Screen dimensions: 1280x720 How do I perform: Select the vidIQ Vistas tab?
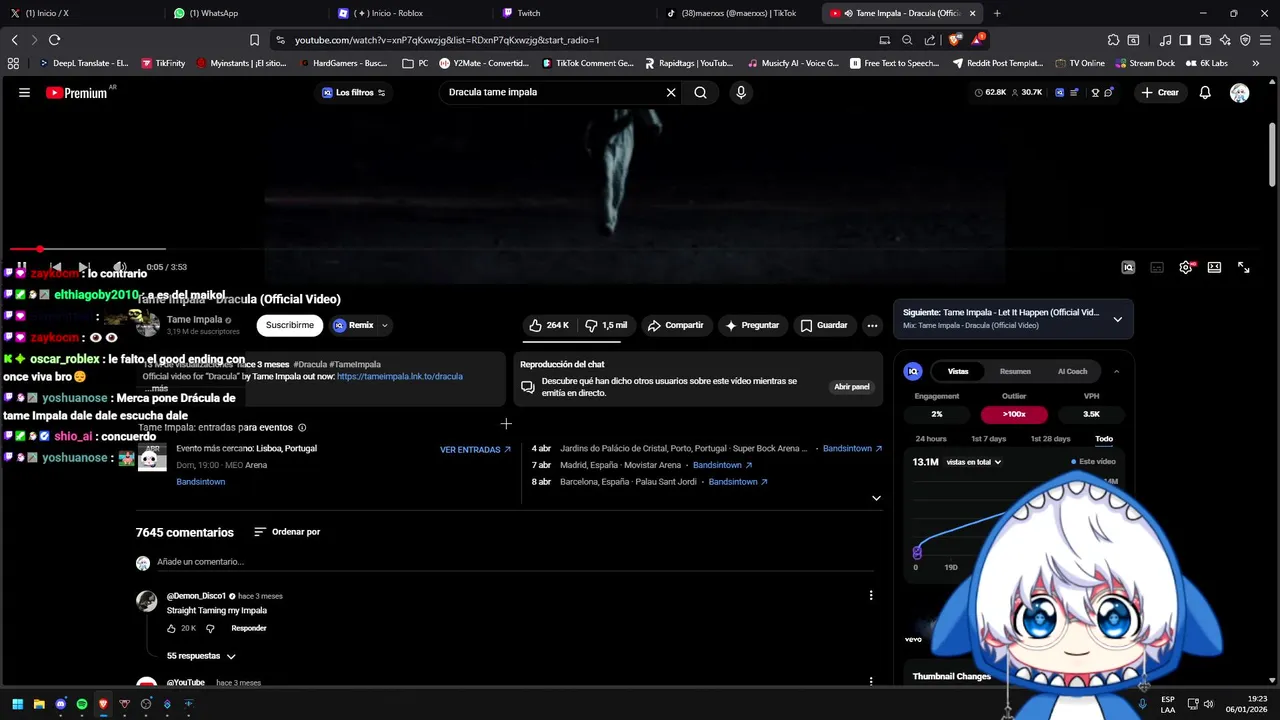point(958,371)
